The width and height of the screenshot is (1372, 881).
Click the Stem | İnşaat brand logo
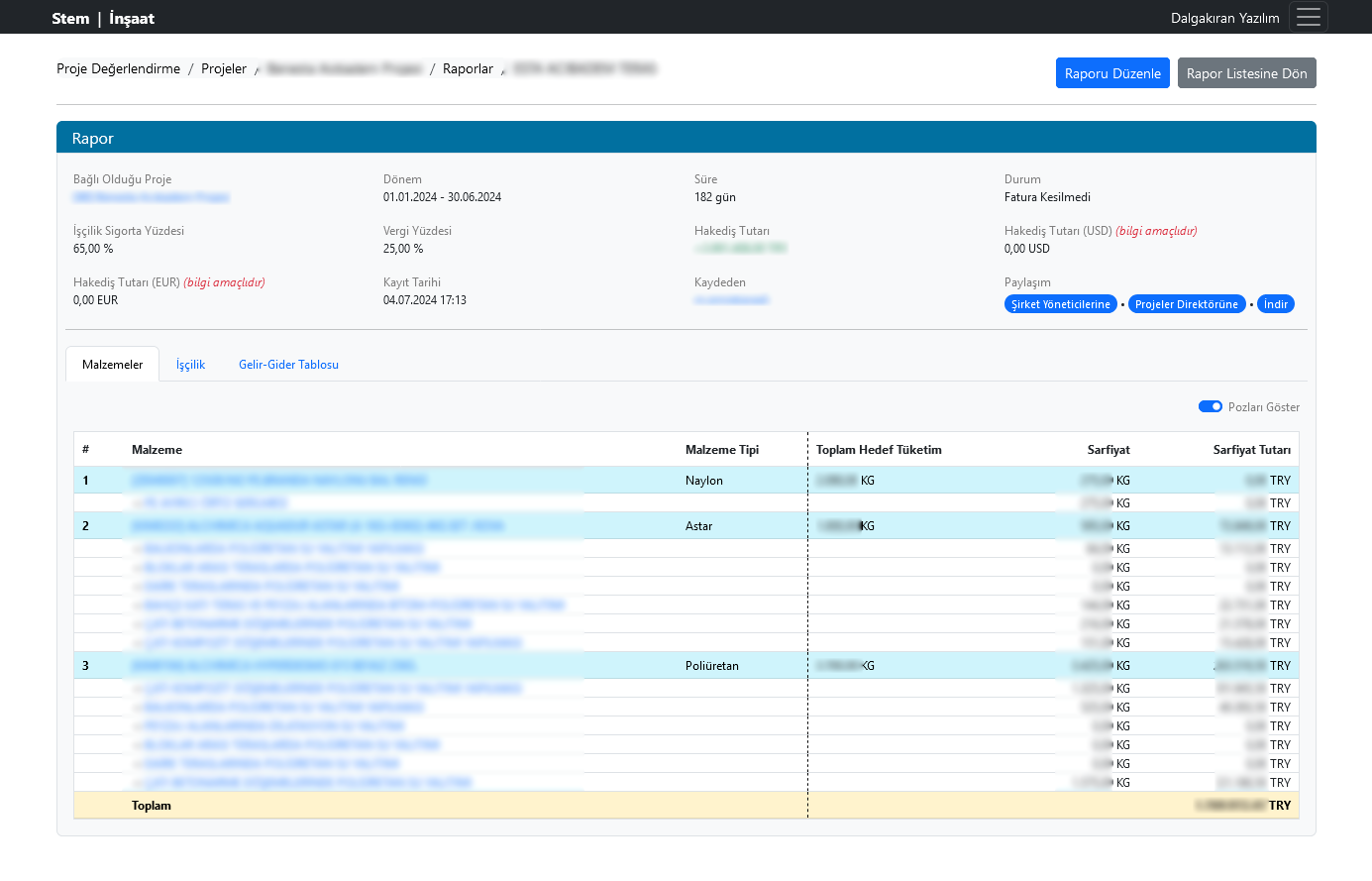pos(103,18)
